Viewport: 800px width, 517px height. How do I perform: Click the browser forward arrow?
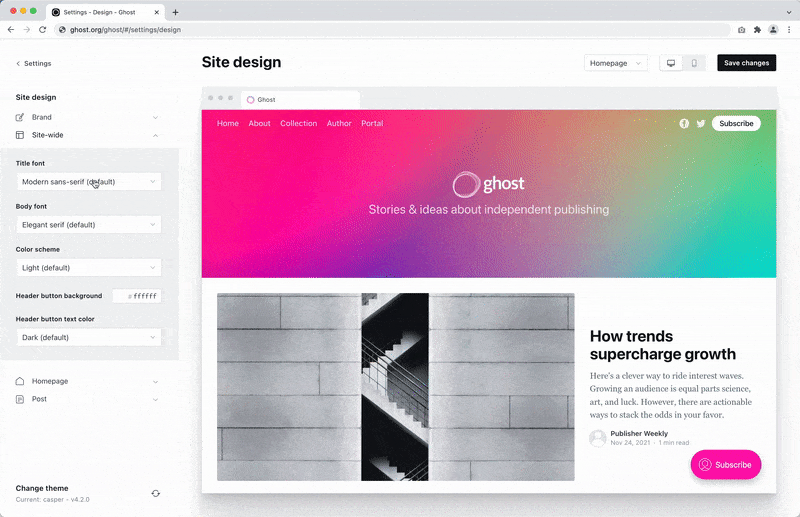coord(27,30)
